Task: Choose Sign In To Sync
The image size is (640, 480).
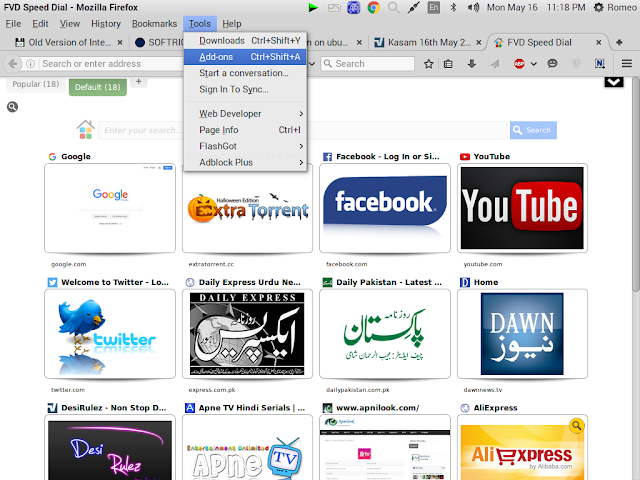Action: 245,89
